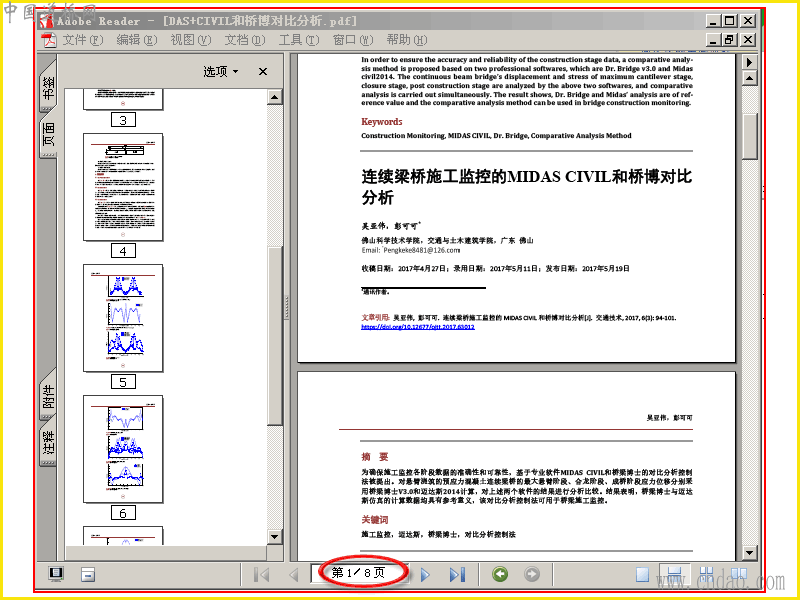Click the thumbnail panel vertical scrollbar thumb
This screenshot has height=600, width=800.
(274, 336)
